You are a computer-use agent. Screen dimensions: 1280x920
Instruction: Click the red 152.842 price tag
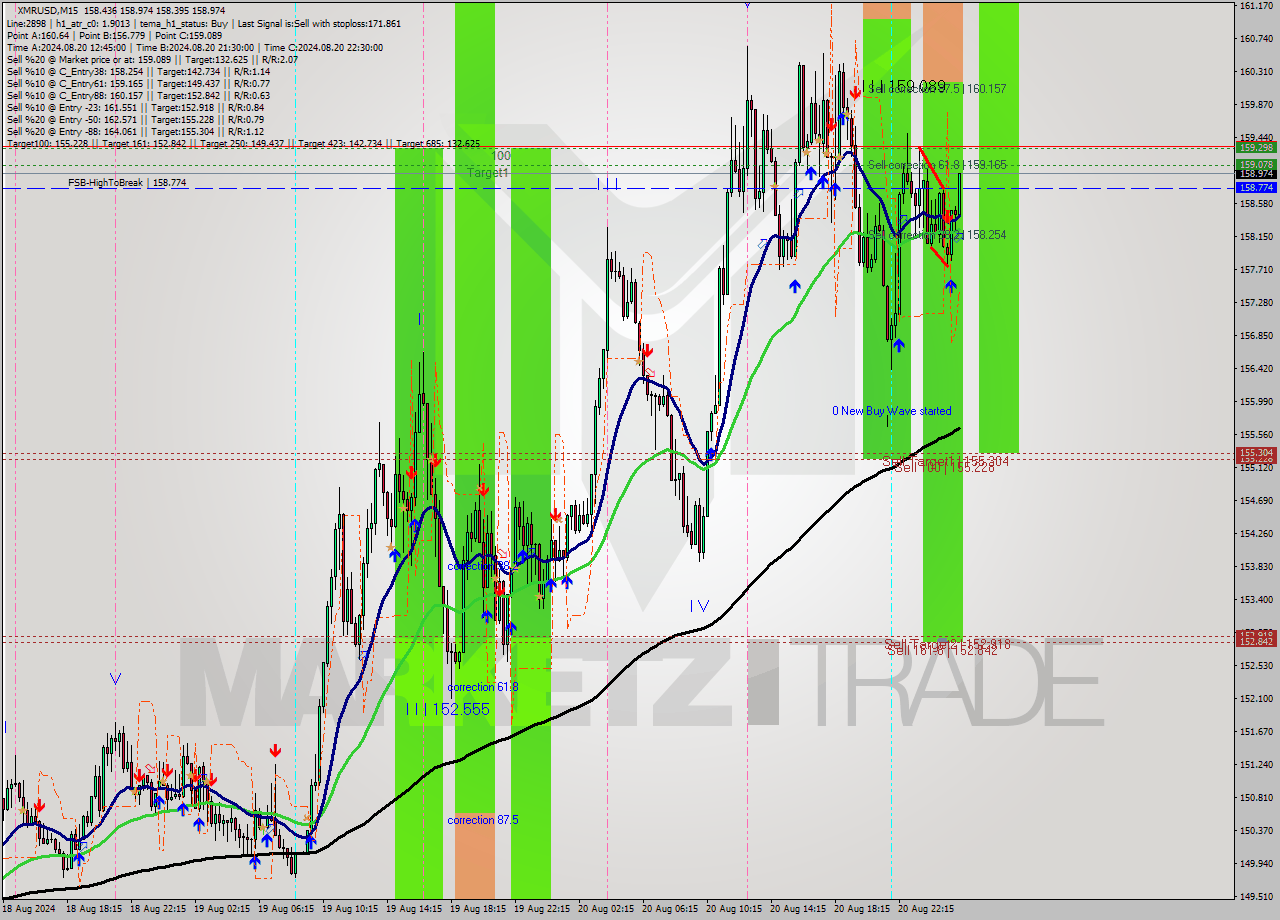coord(1256,641)
